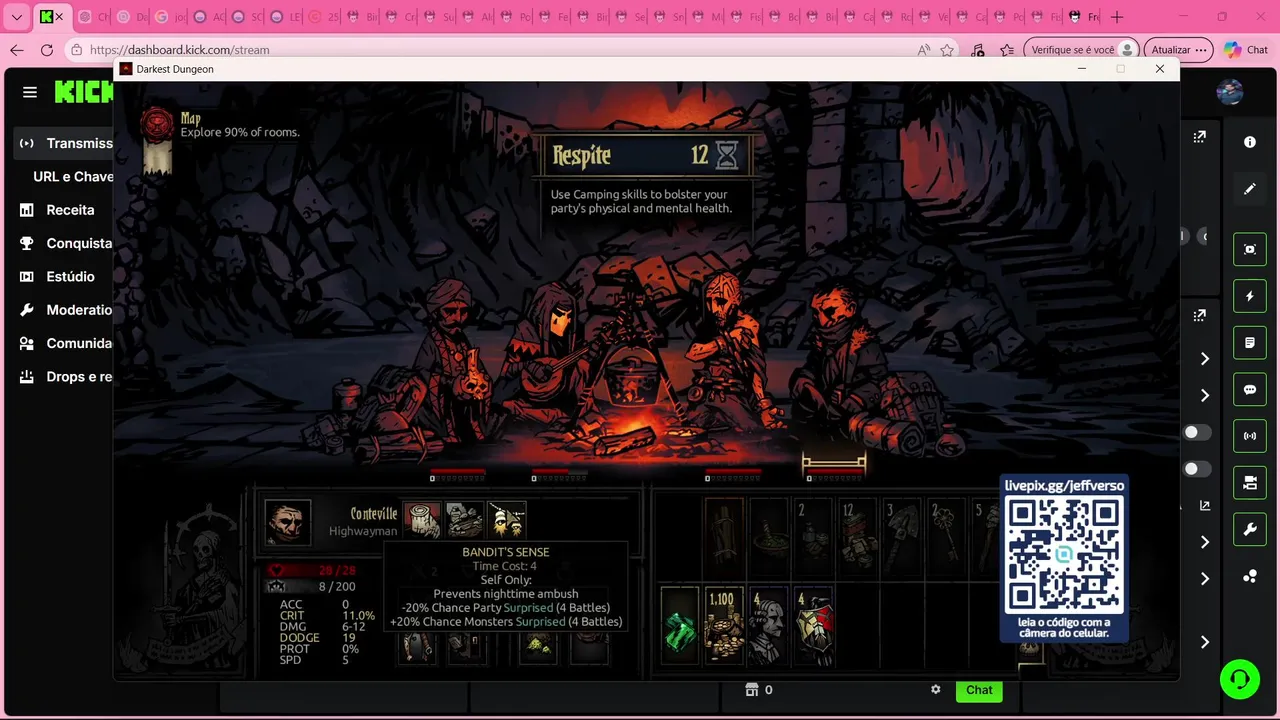This screenshot has height=720, width=1280.
Task: Click the chat settings gear icon
Action: pos(936,689)
